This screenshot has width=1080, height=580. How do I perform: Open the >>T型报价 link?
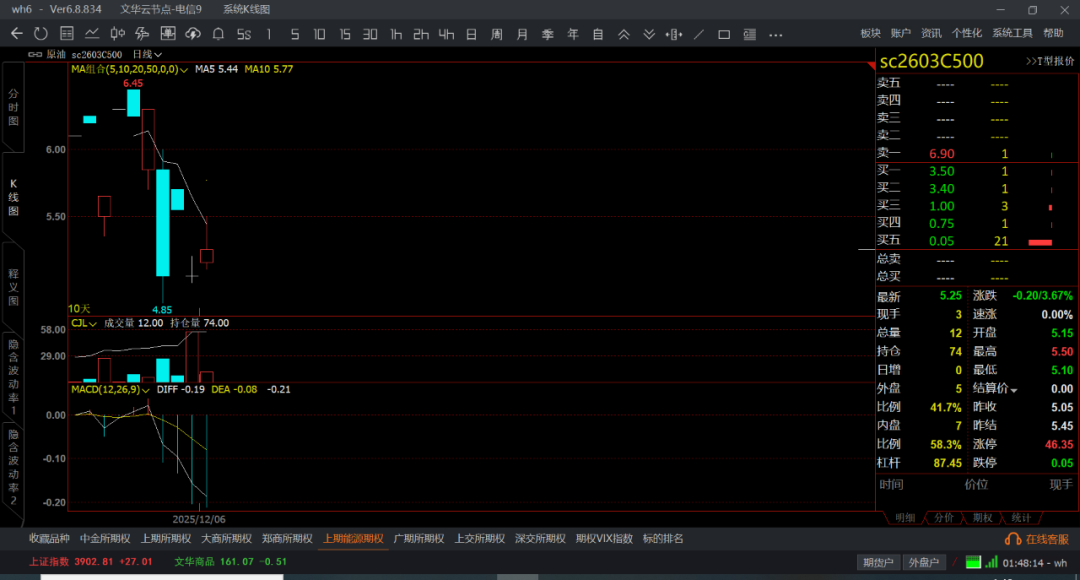tap(1050, 61)
